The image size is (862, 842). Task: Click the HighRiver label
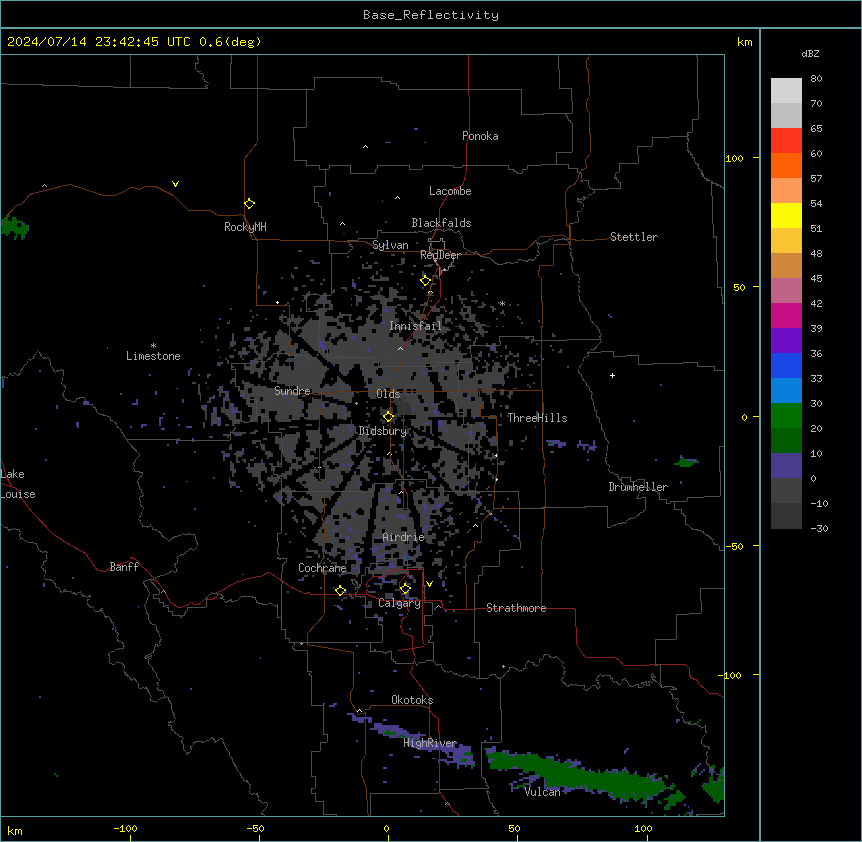[x=430, y=743]
